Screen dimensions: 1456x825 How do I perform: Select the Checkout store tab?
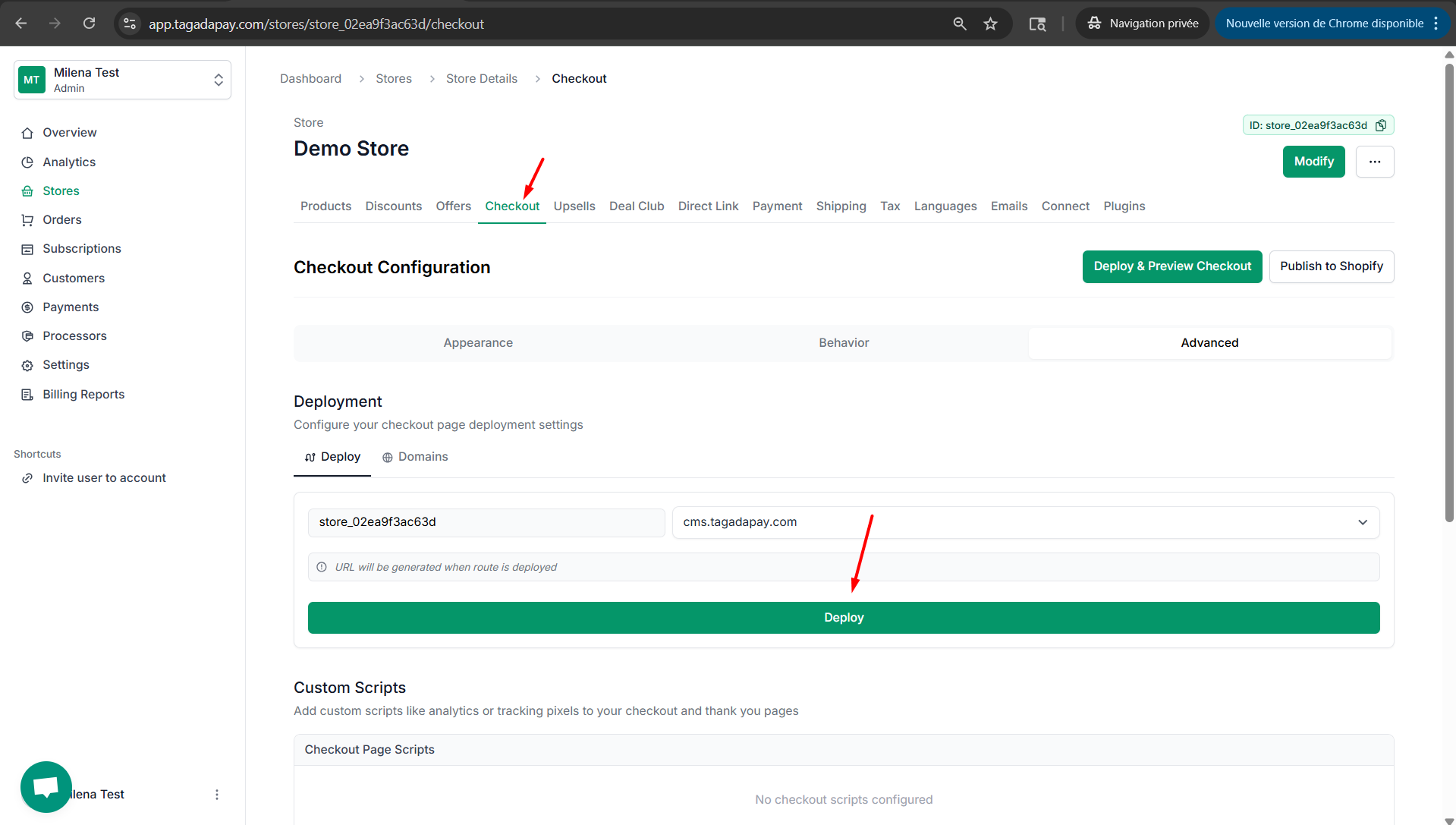pyautogui.click(x=512, y=206)
